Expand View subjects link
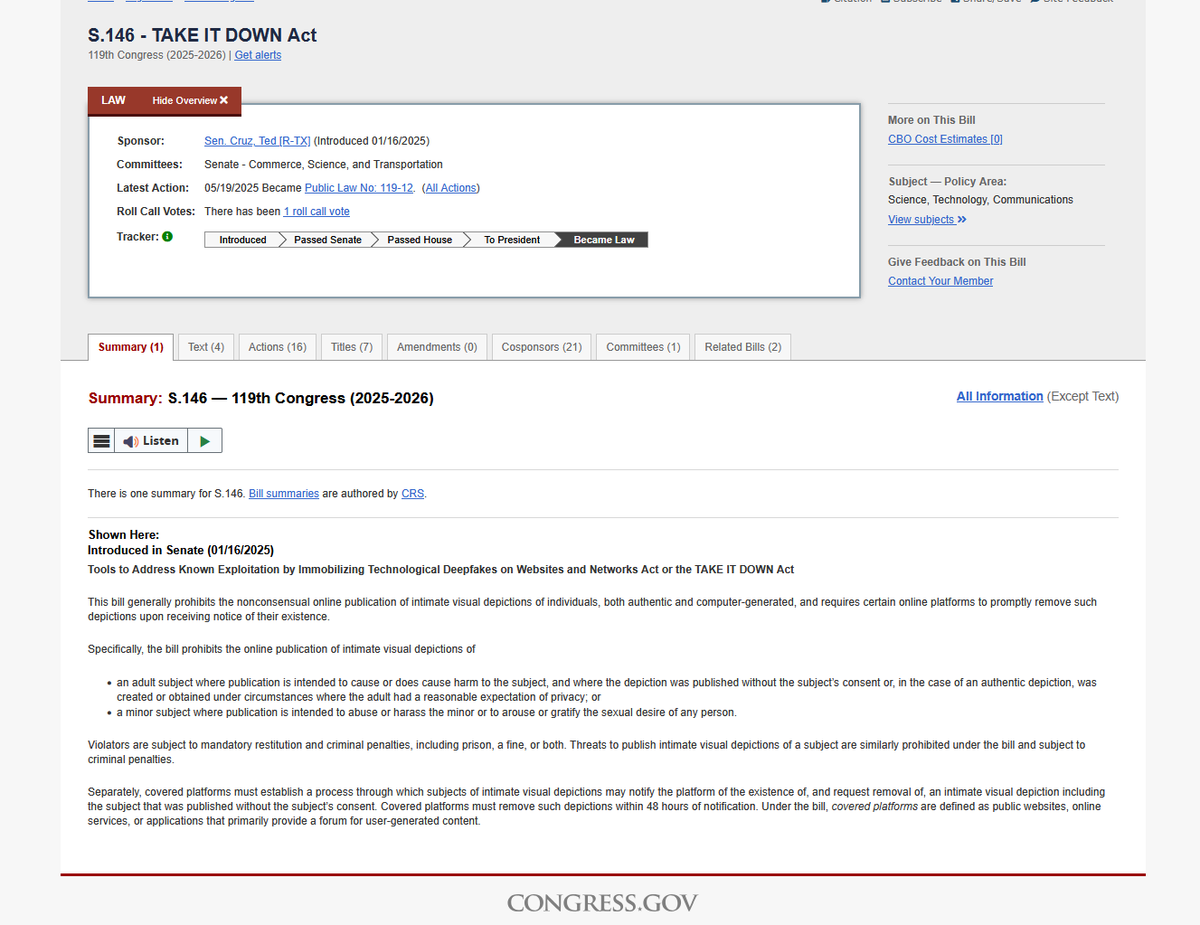 pos(927,220)
